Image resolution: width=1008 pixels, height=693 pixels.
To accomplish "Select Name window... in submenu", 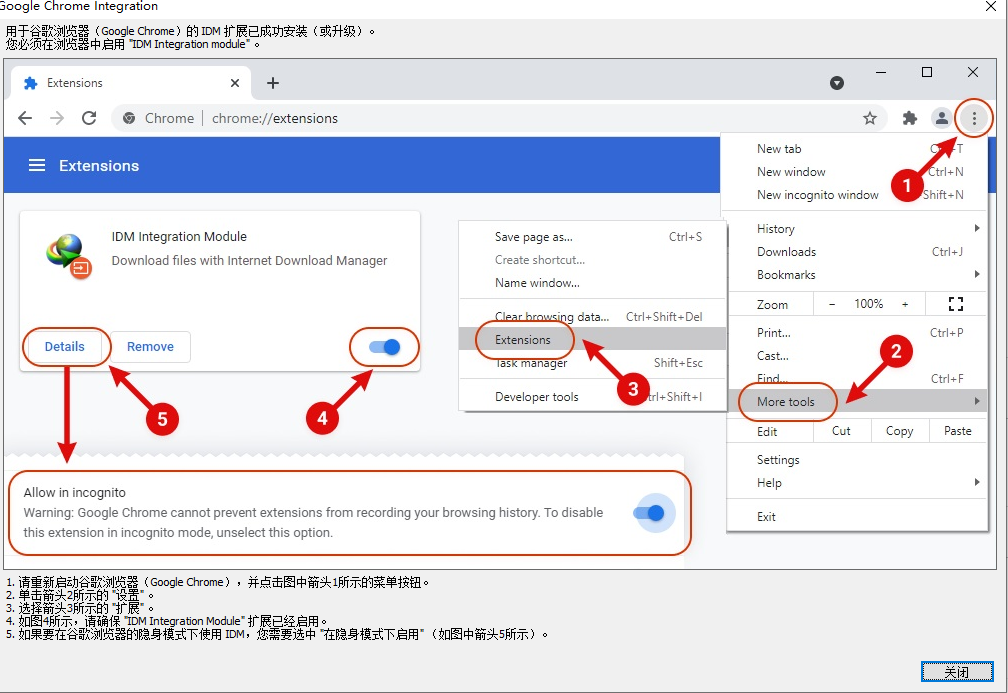I will coord(592,283).
